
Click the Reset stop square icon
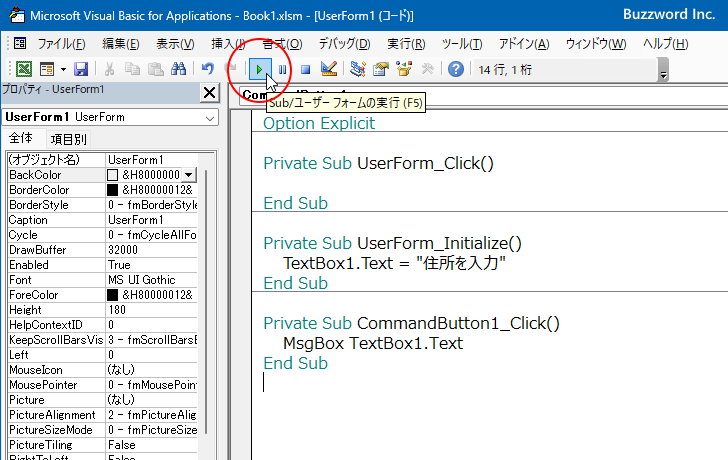click(305, 70)
